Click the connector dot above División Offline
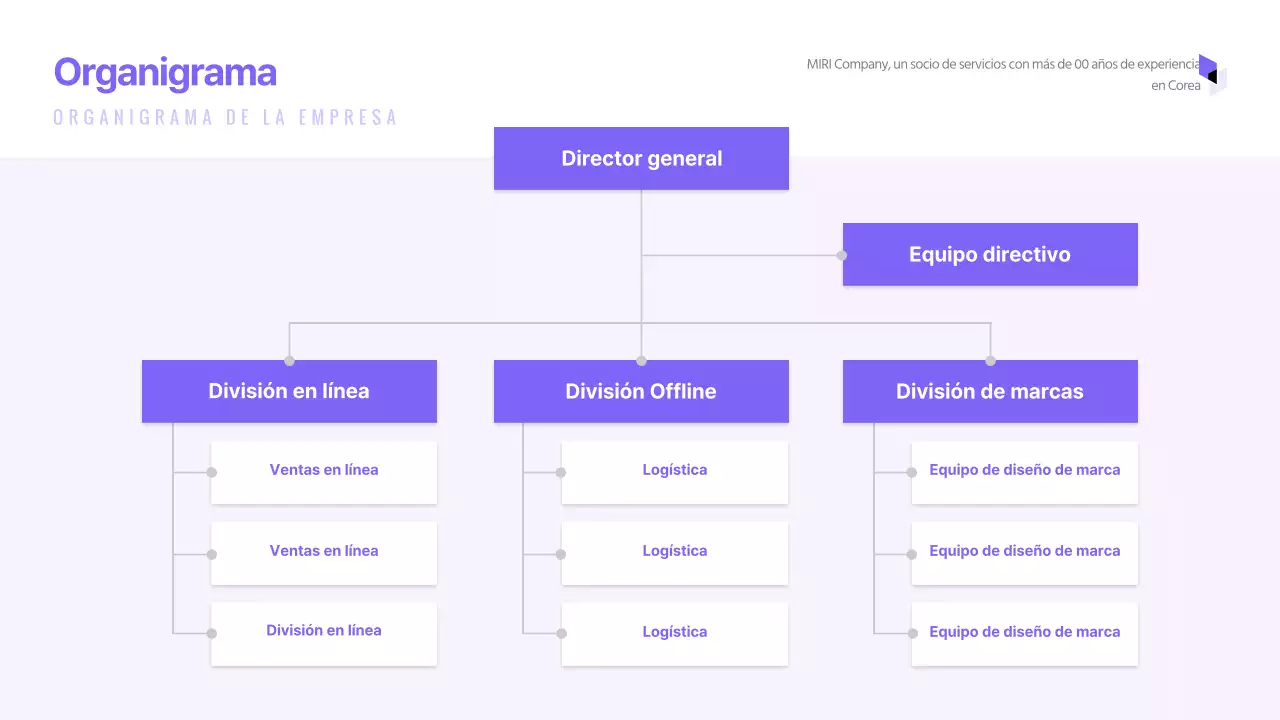Image resolution: width=1280 pixels, height=720 pixels. pos(641,361)
